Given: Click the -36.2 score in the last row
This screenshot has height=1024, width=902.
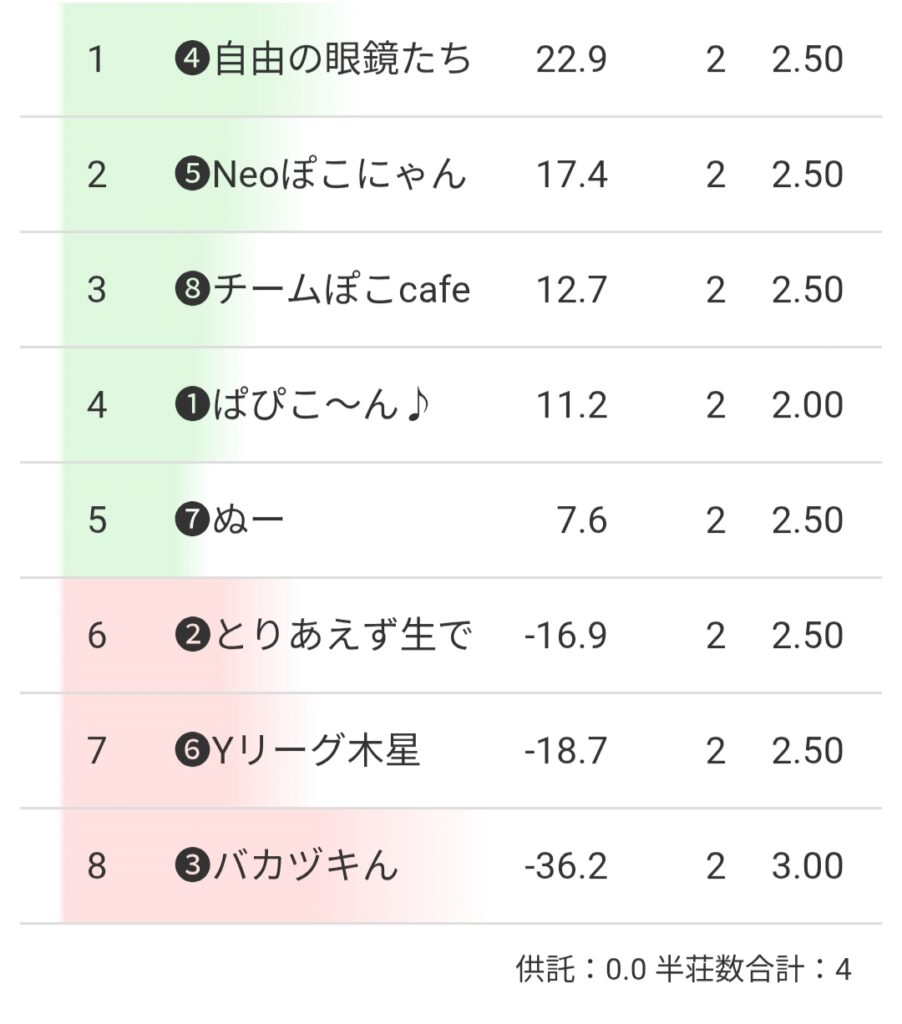Looking at the screenshot, I should click(x=566, y=866).
